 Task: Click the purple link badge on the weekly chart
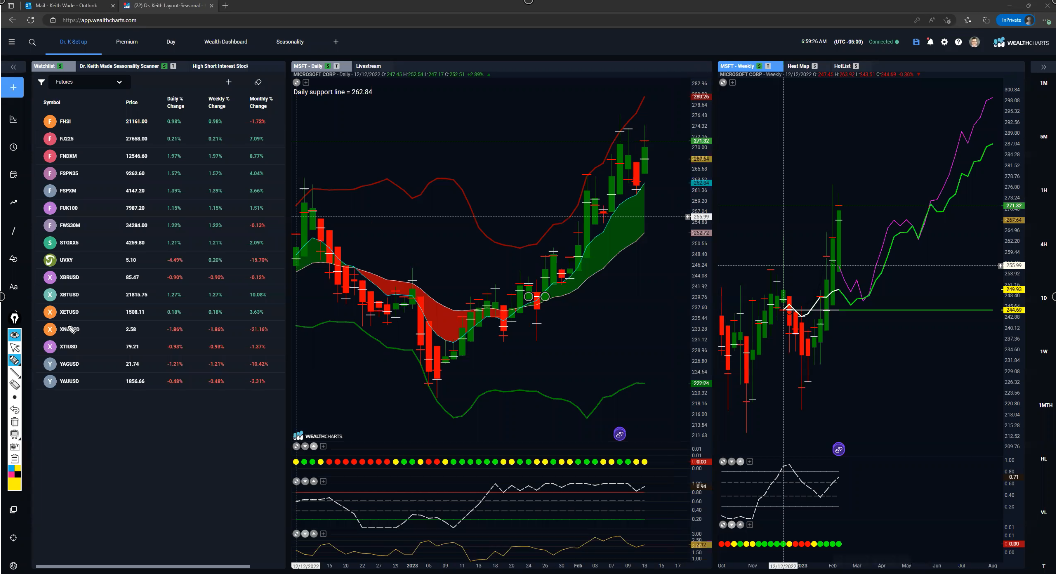838,449
